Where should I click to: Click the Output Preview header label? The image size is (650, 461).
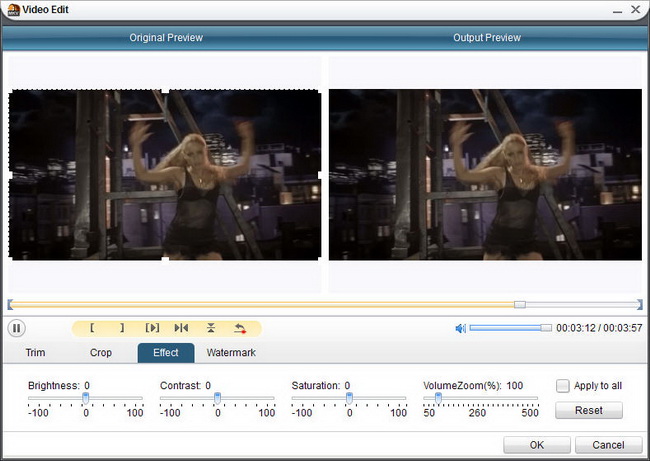tap(487, 38)
